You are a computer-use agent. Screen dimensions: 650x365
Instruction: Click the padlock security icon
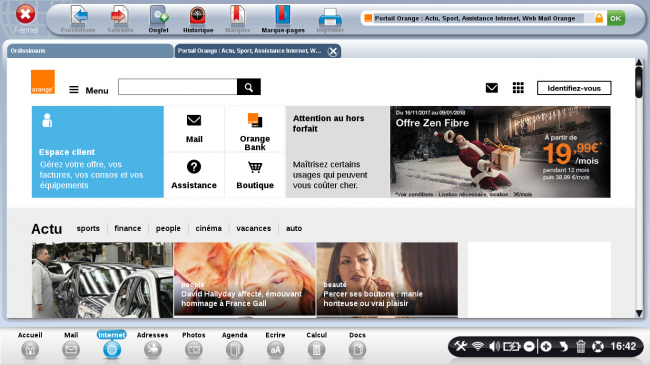(x=599, y=18)
